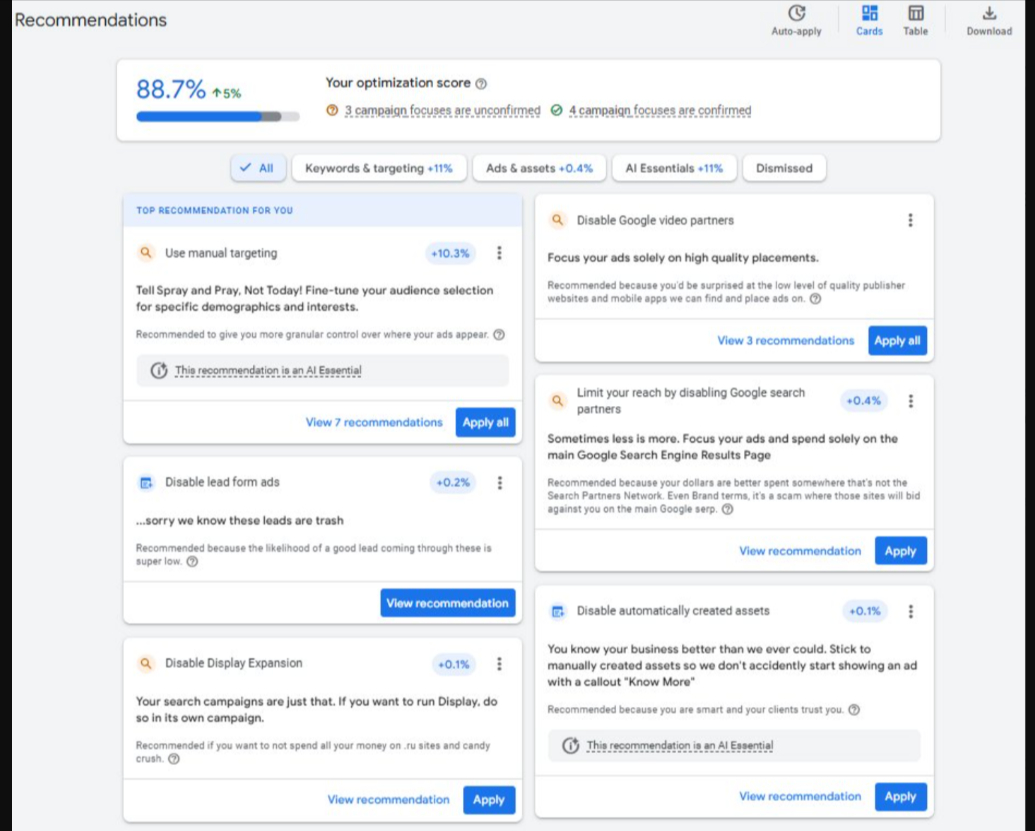
Task: Click the optimization score progress bar
Action: coord(218,117)
